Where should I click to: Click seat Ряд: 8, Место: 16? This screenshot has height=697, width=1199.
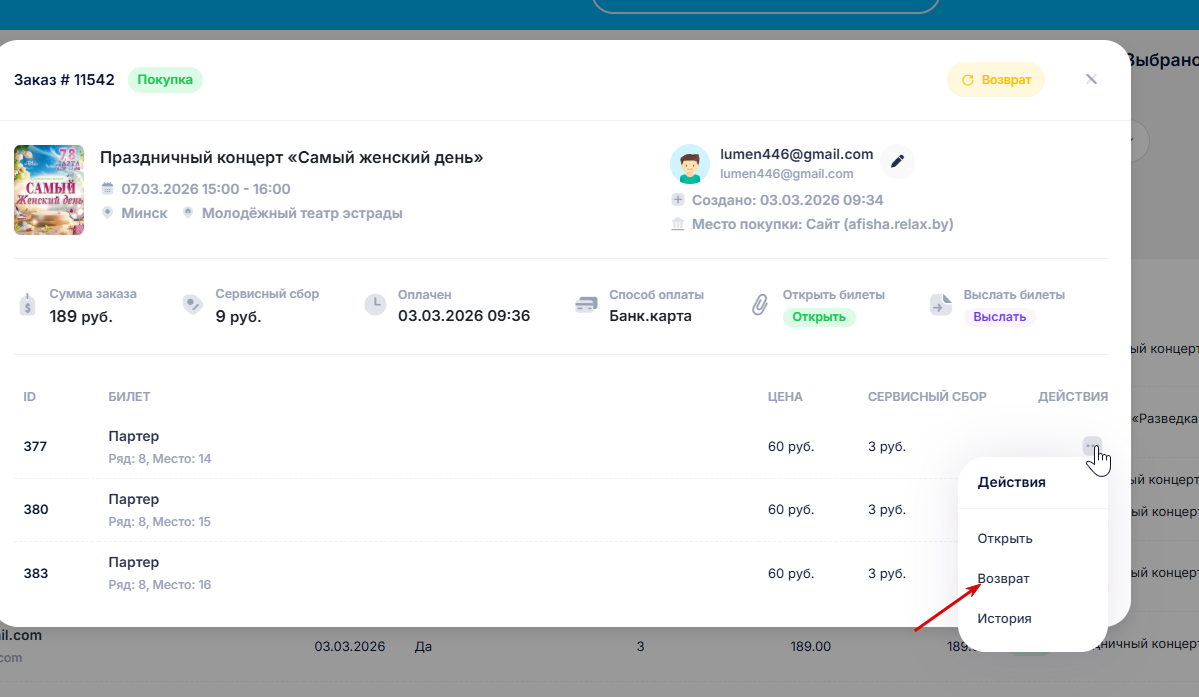click(160, 585)
